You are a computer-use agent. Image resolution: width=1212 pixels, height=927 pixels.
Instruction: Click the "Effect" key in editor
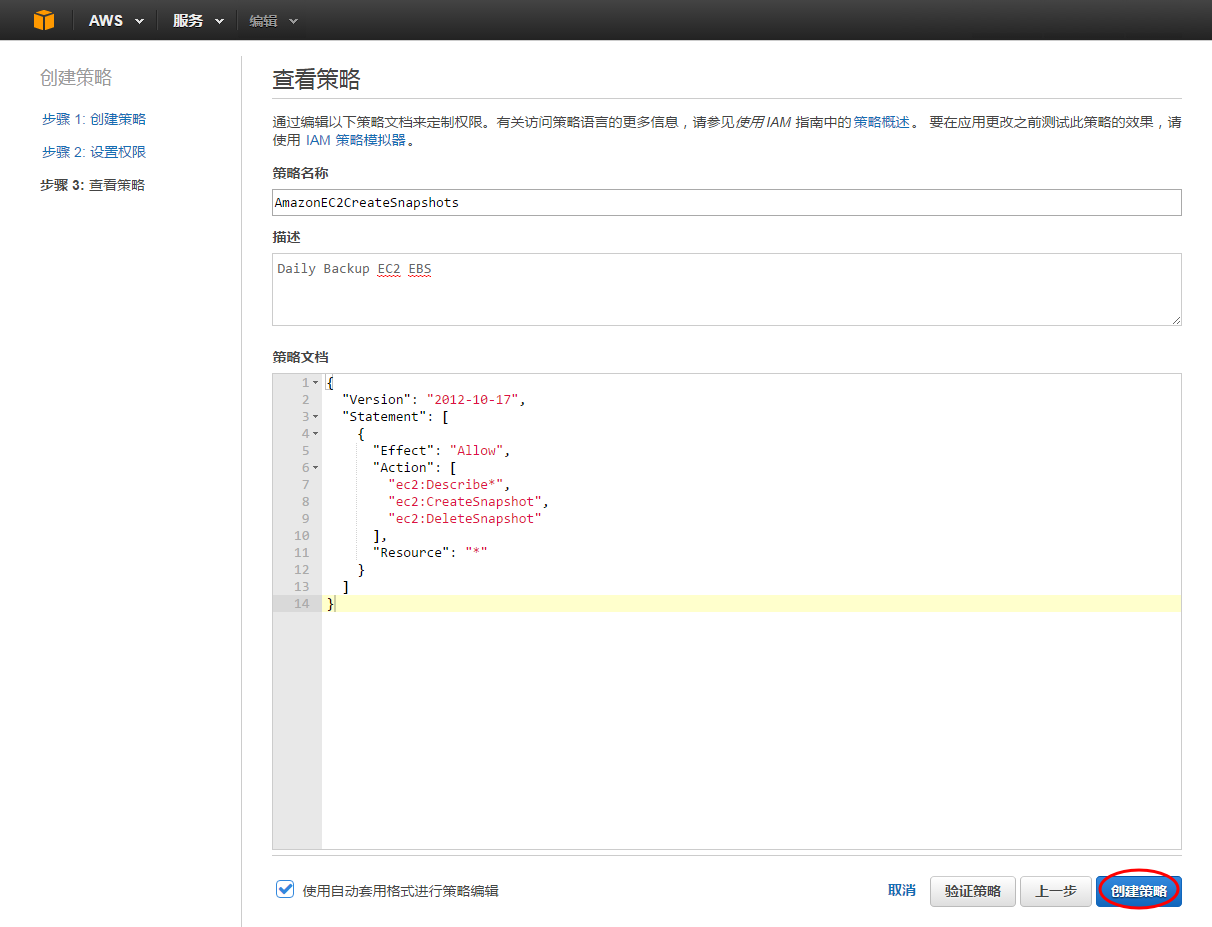pos(403,451)
